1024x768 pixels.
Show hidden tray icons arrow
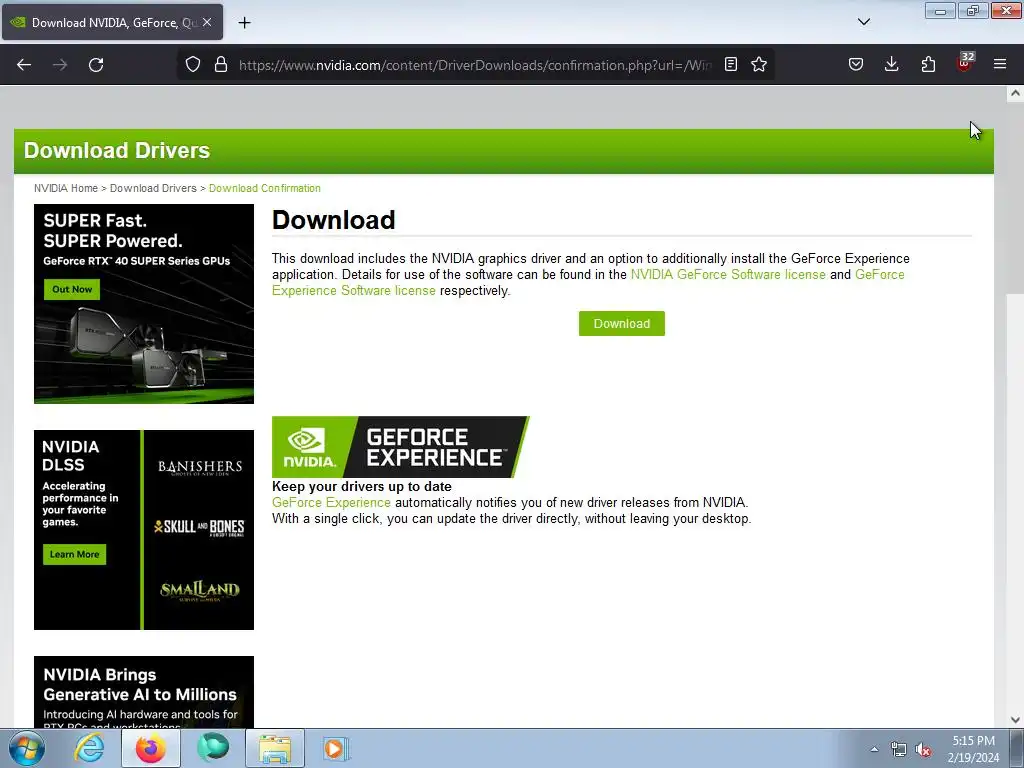coord(874,749)
